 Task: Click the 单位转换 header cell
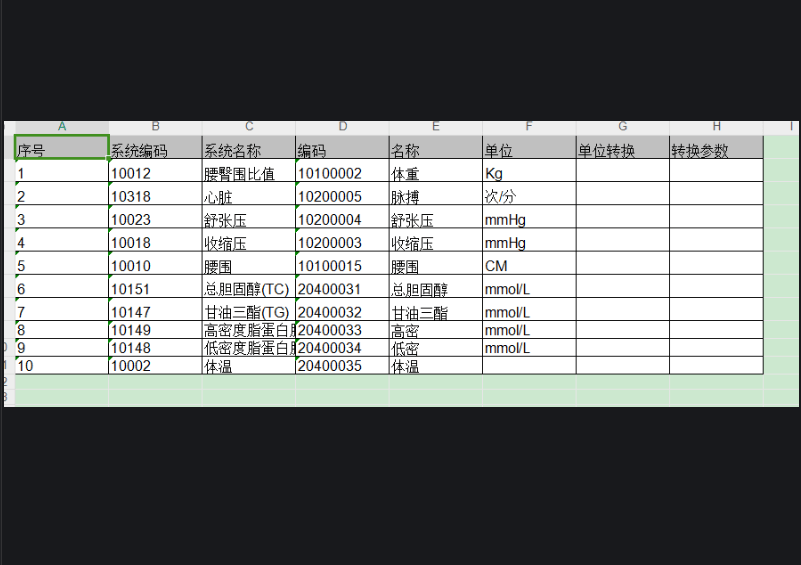point(622,151)
